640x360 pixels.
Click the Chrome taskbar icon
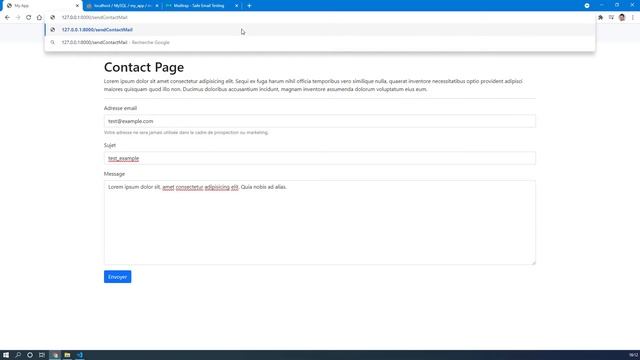pos(55,355)
